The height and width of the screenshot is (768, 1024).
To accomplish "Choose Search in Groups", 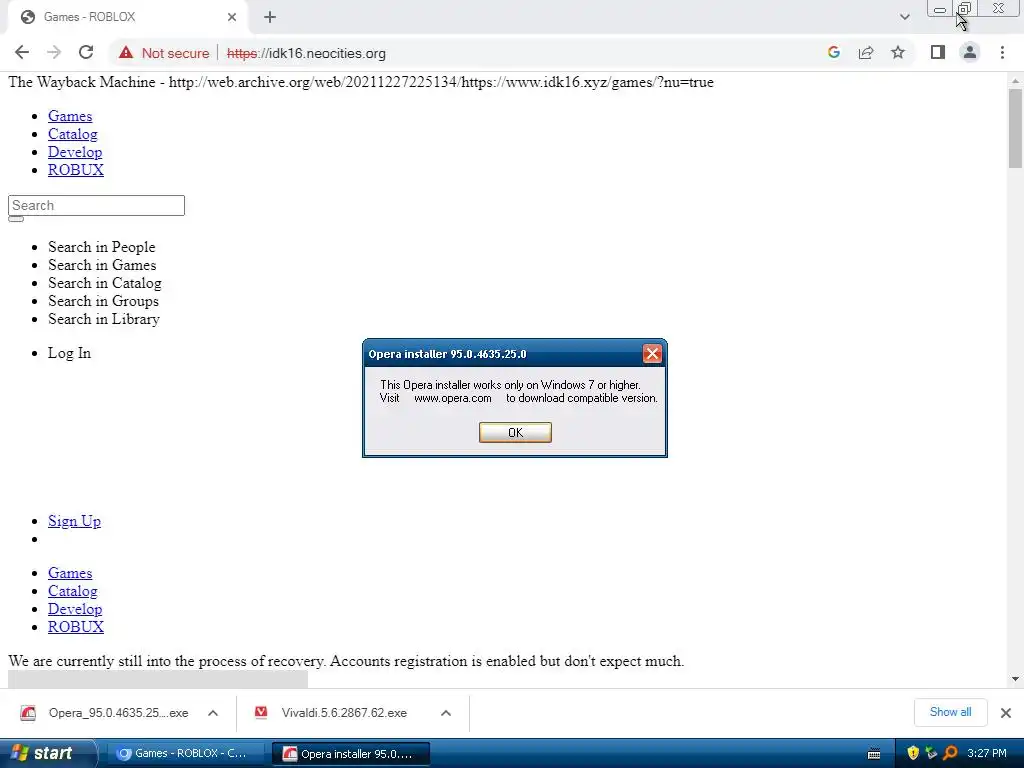I will point(103,301).
